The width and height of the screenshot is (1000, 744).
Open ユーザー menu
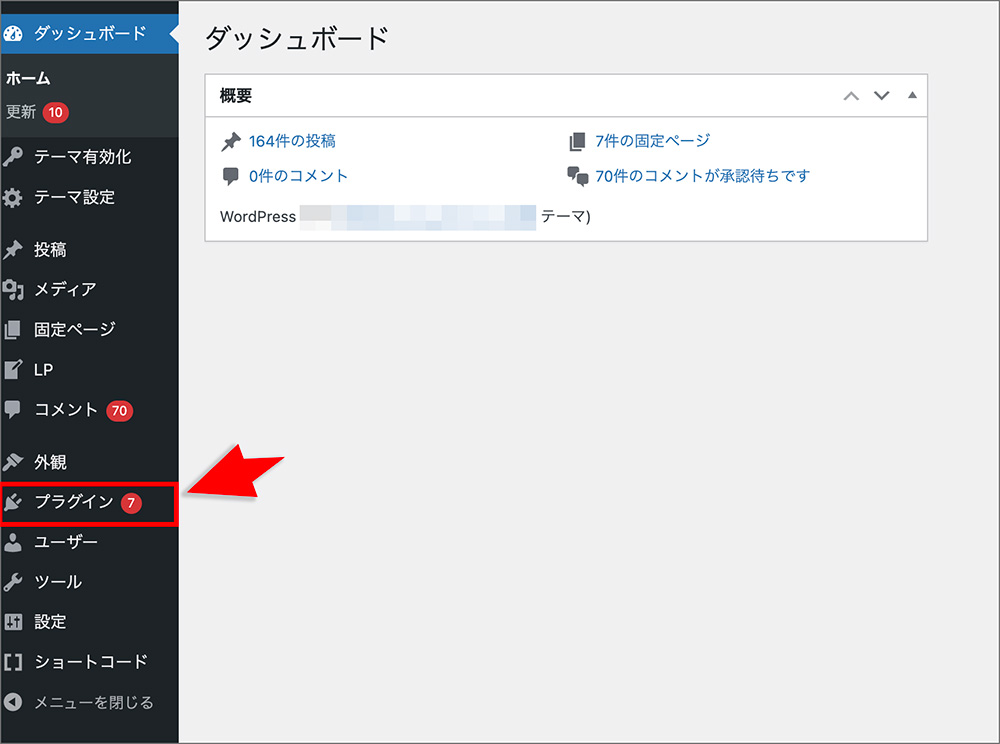pos(89,543)
